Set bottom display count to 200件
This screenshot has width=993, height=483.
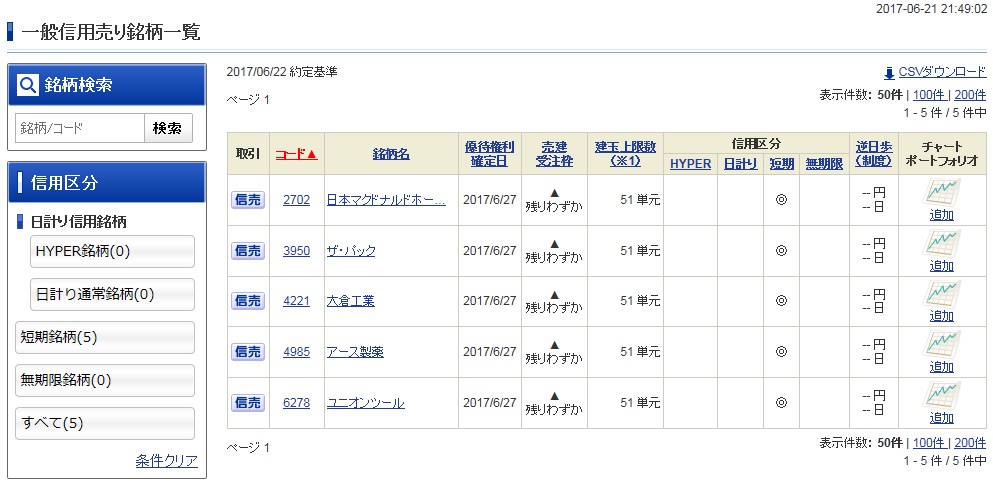coord(970,443)
